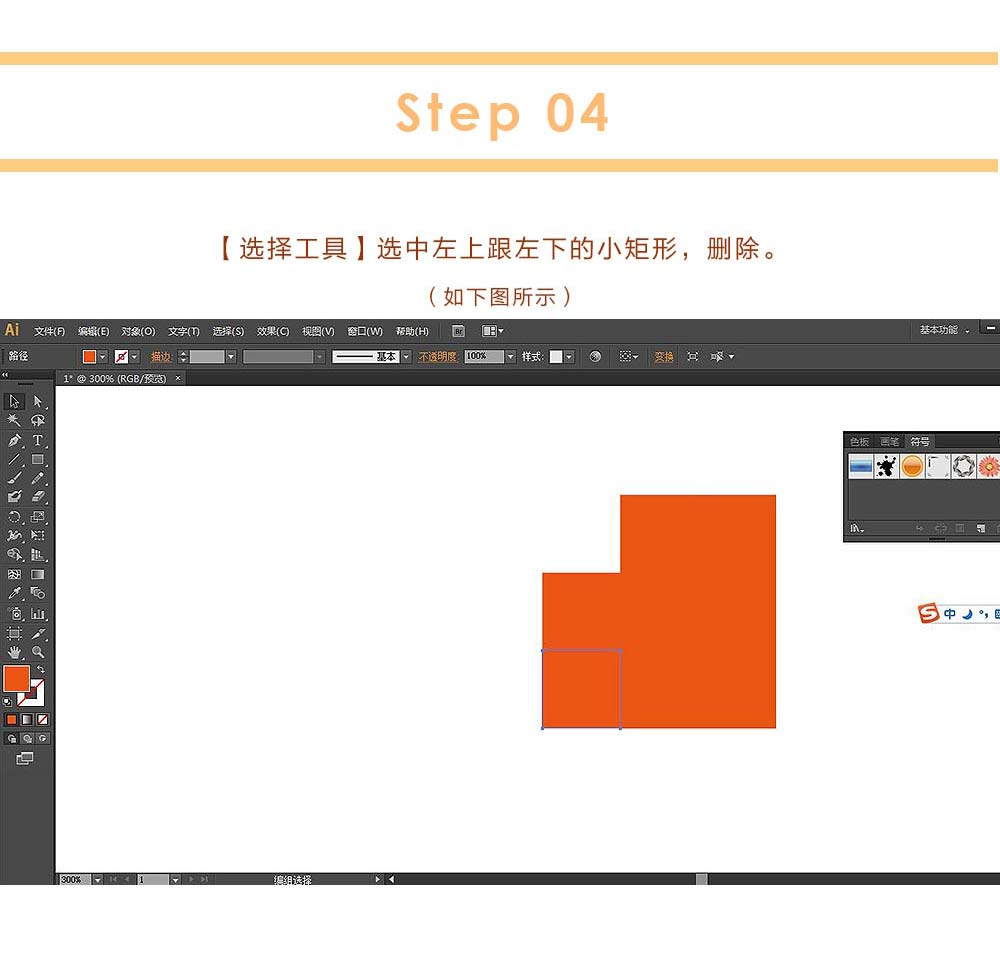Open fill color dropdown in control bar

[x=102, y=357]
